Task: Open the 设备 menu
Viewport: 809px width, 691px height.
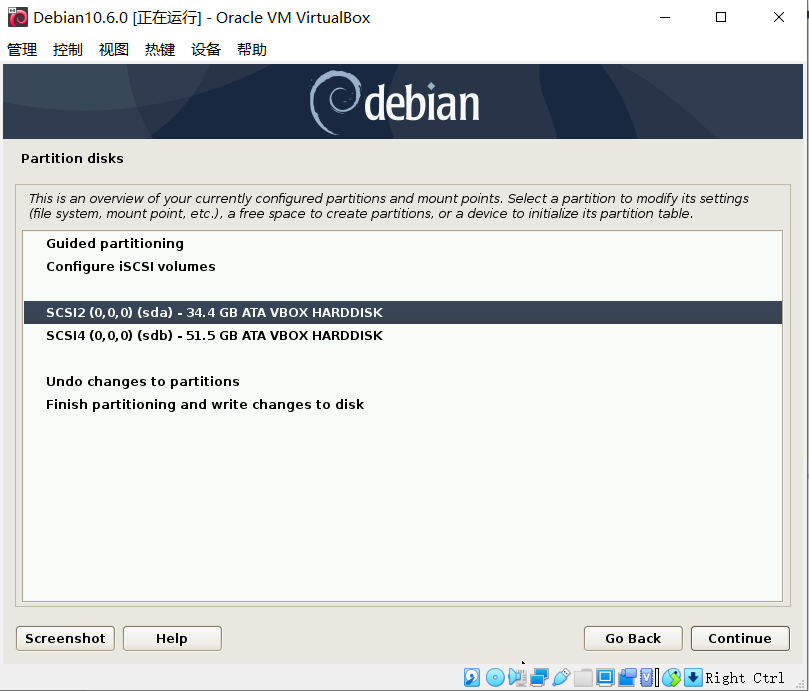Action: coord(205,48)
